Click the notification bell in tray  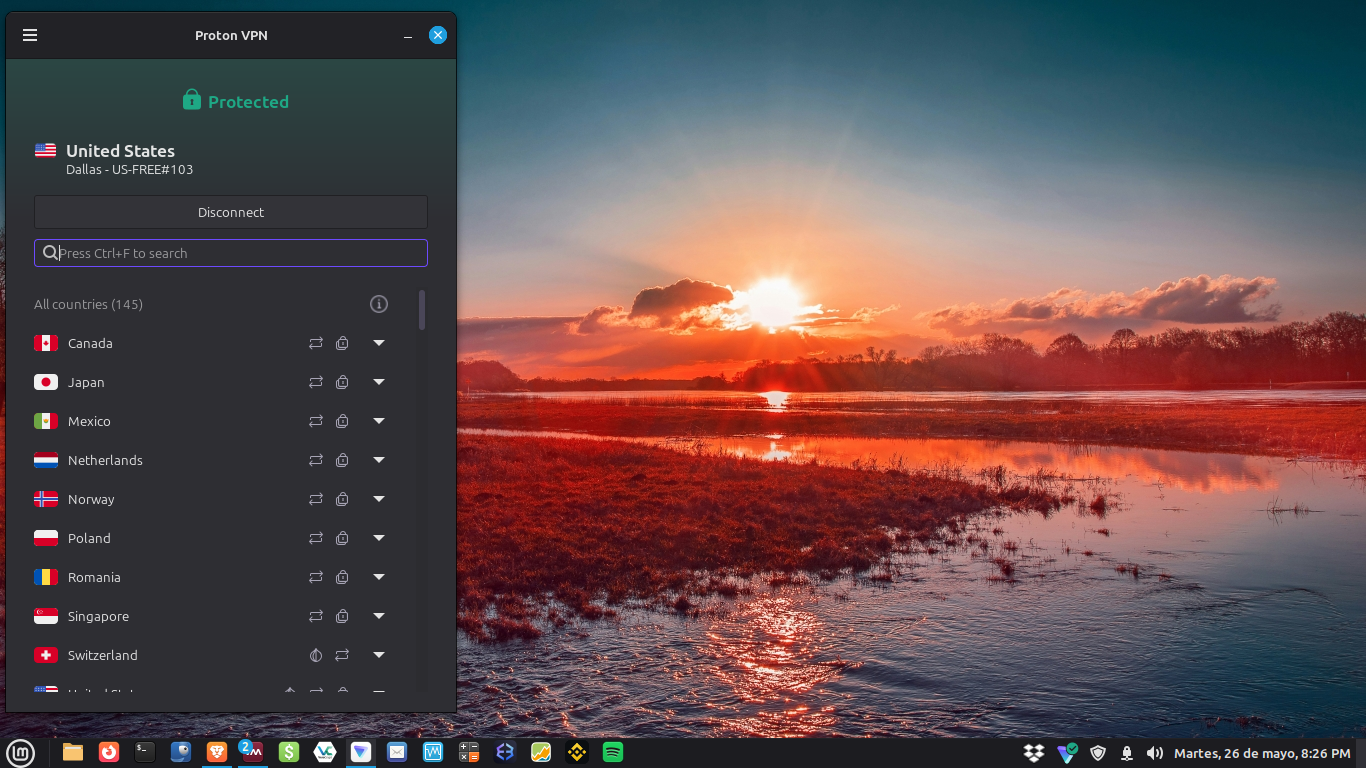[1127, 753]
